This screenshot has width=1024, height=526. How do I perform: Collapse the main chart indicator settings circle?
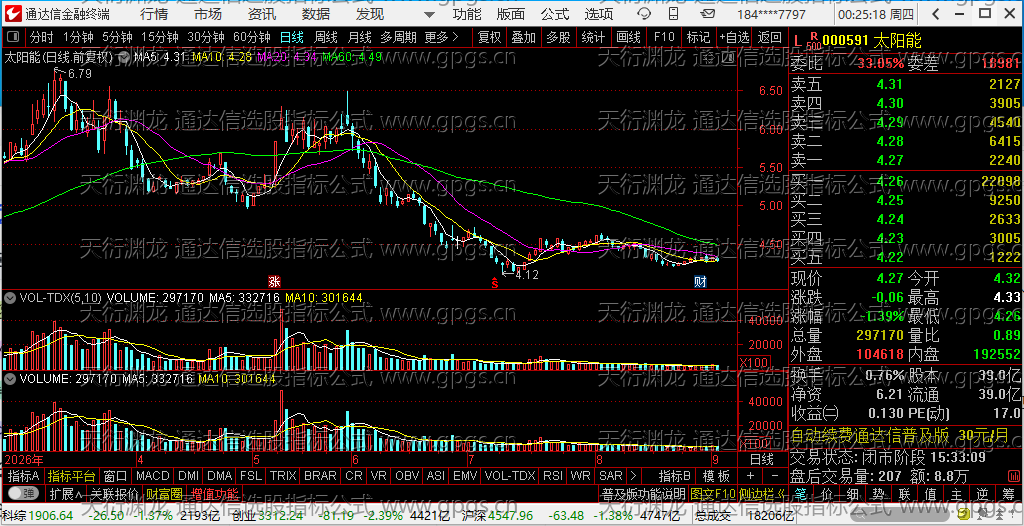click(x=125, y=58)
